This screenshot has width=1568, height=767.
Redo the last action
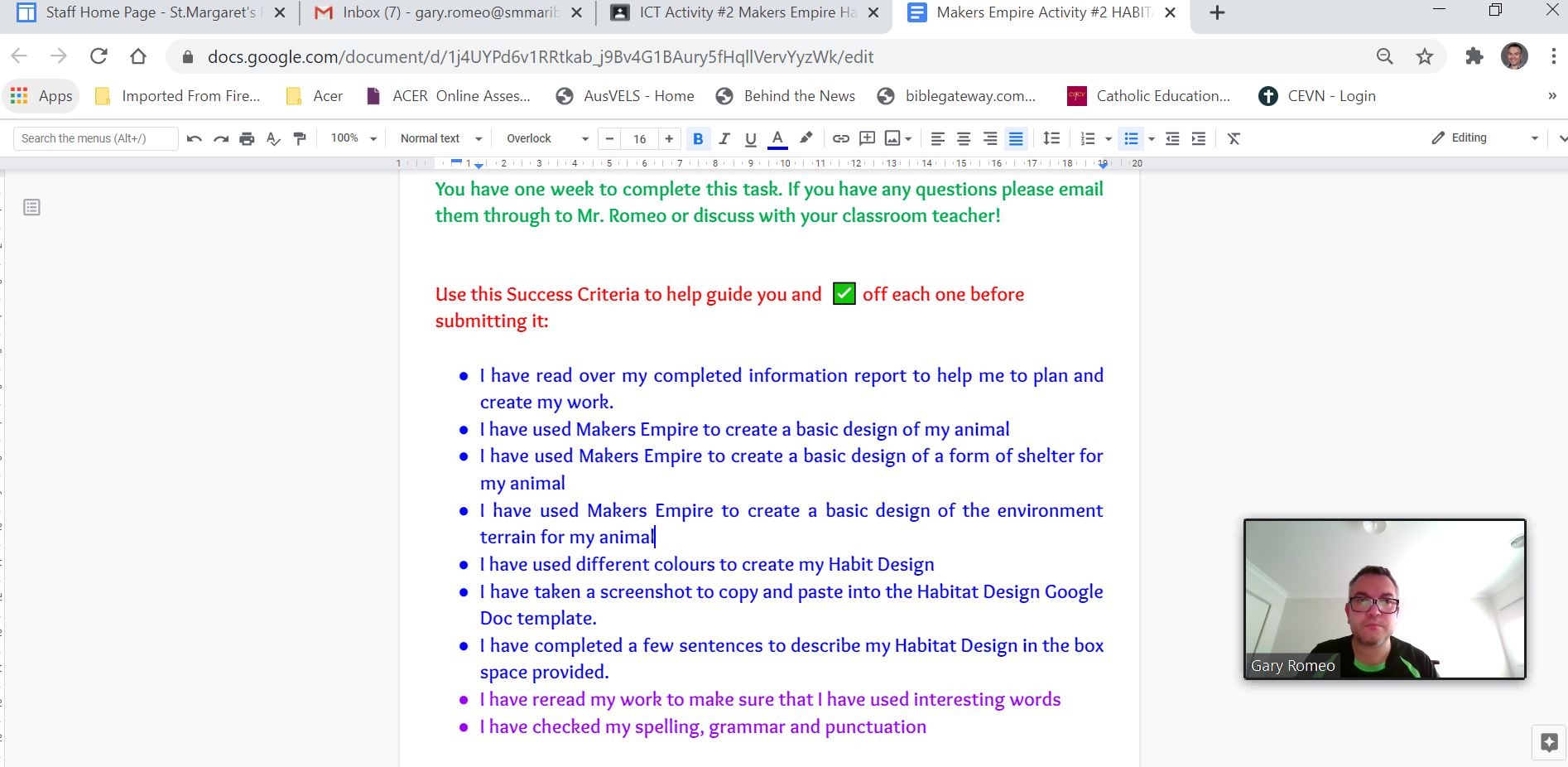[x=220, y=138]
